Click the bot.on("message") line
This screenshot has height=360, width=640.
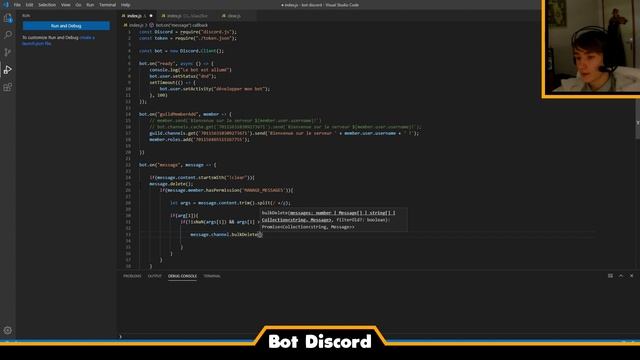(178, 165)
